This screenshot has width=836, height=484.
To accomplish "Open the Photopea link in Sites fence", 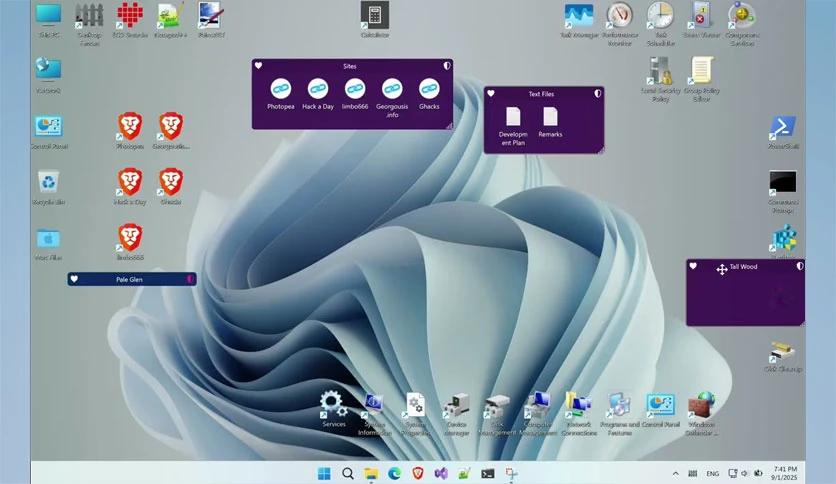I will pos(280,94).
